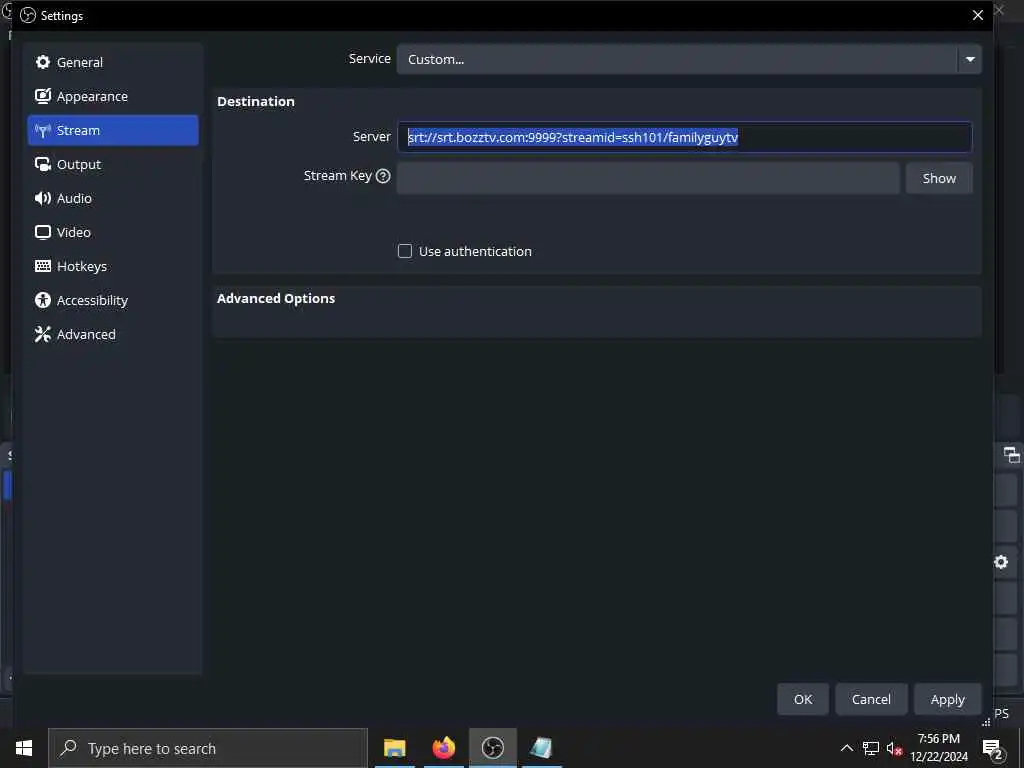Enable the Use authentication checkbox
This screenshot has width=1024, height=768.
pos(405,251)
